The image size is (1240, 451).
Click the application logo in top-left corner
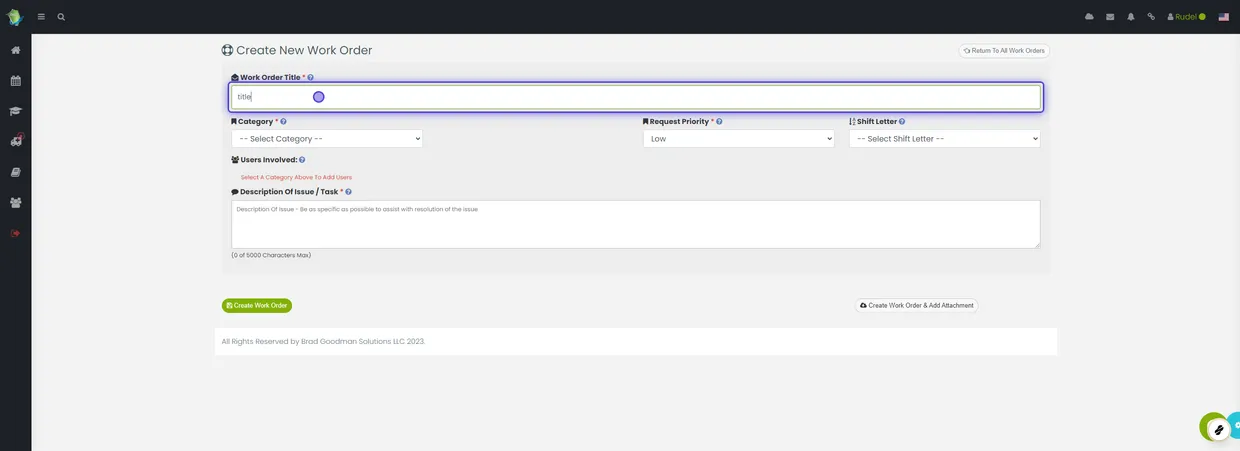pyautogui.click(x=15, y=17)
